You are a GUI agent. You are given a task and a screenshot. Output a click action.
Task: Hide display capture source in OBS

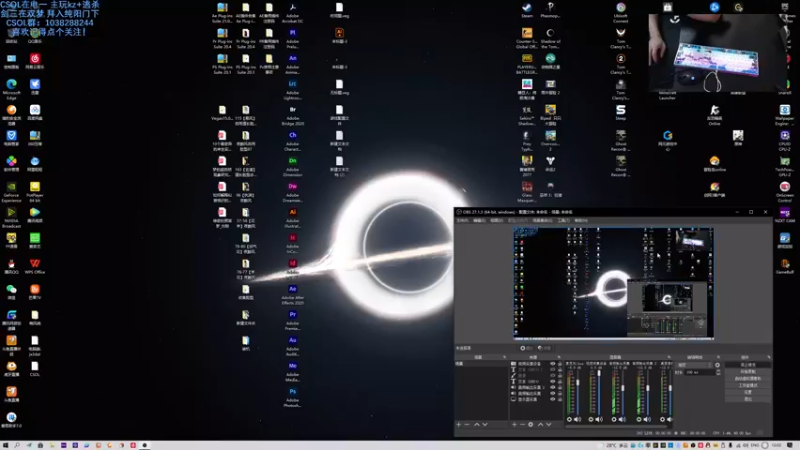click(553, 399)
